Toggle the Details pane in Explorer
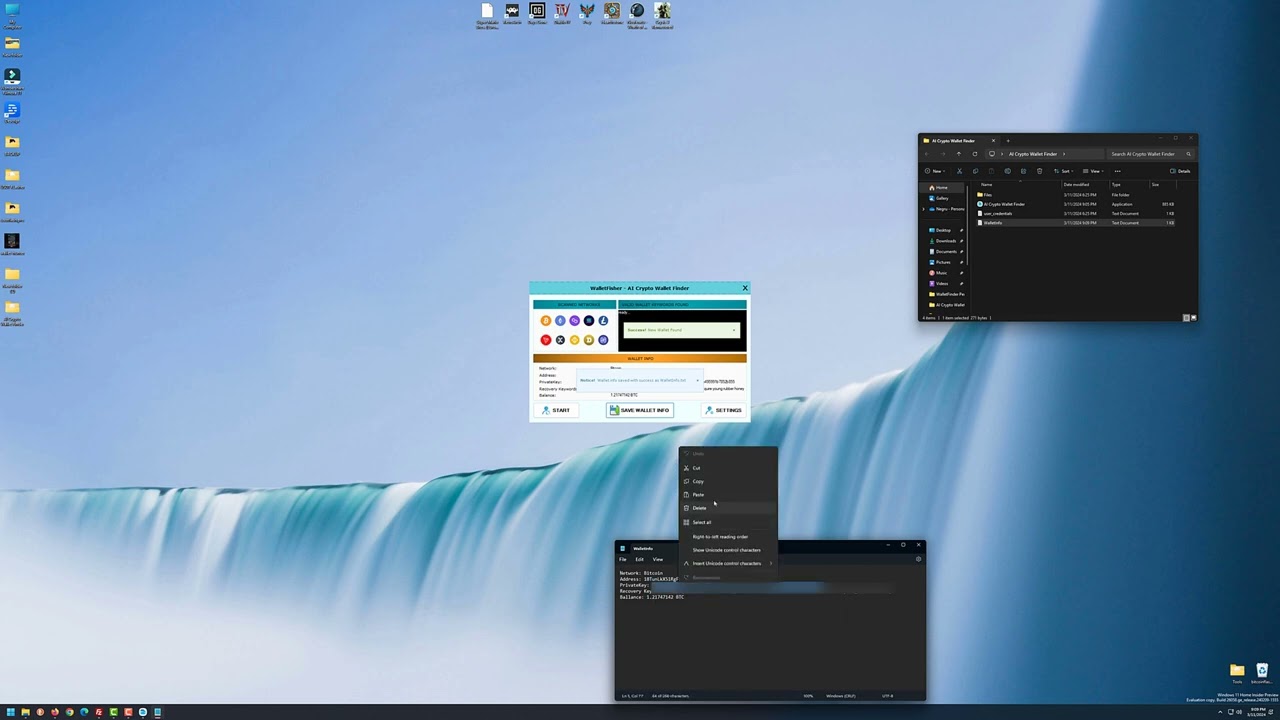Viewport: 1280px width, 720px height. (x=1181, y=171)
